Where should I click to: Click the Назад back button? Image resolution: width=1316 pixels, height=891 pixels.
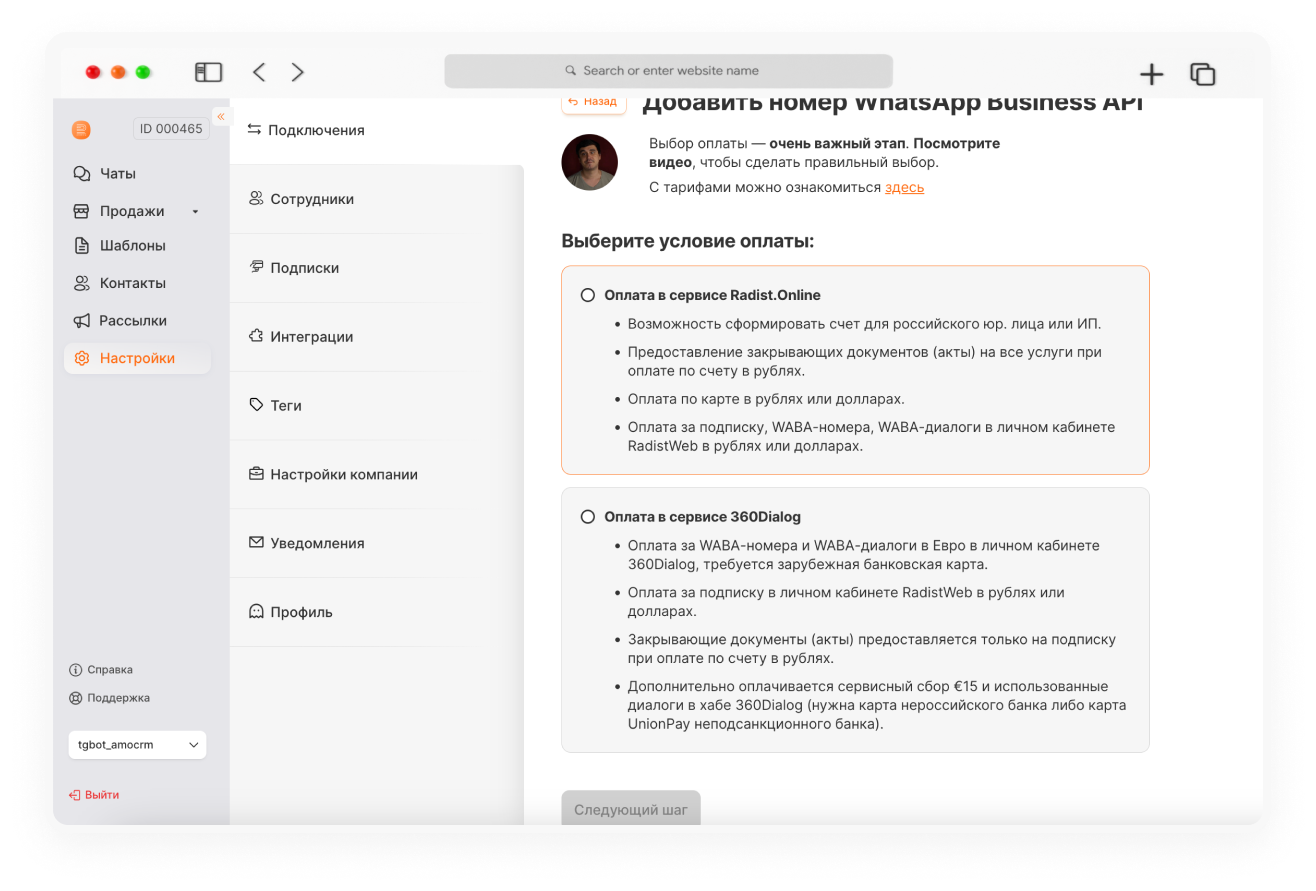[594, 102]
